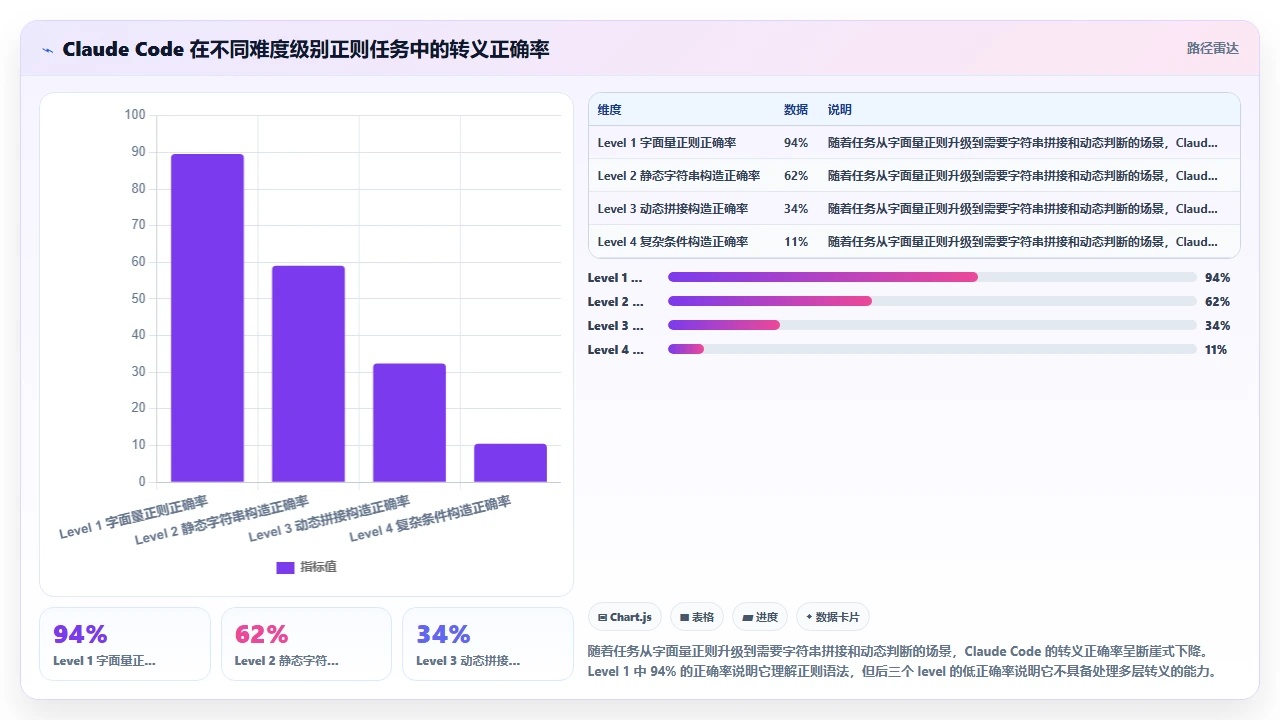This screenshot has width=1280, height=720.
Task: Click the Level 1 字面量正则正确率 bar in the chart
Action: [207, 318]
